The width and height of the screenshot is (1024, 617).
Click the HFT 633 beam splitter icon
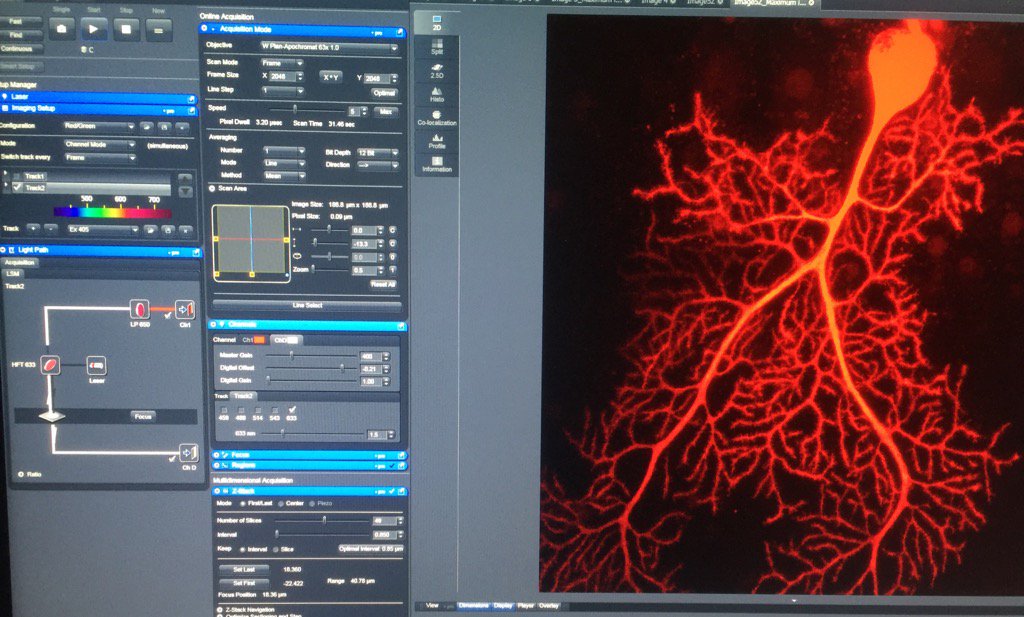[50, 364]
